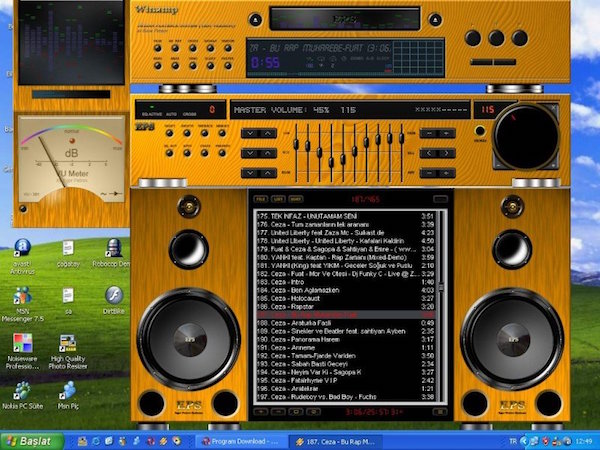
Task: Open the Başlat start menu
Action: coord(32,441)
